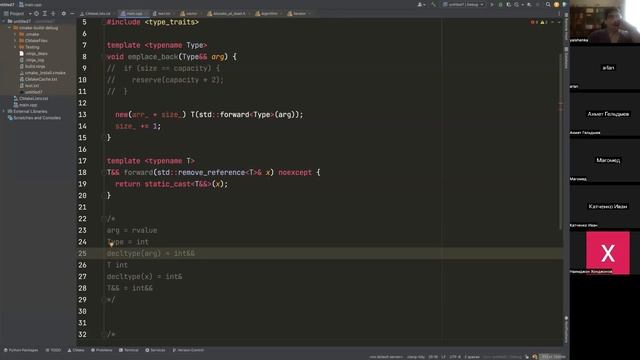The image size is (640, 360).
Task: Switch to vector editor tab
Action: [x=191, y=13]
